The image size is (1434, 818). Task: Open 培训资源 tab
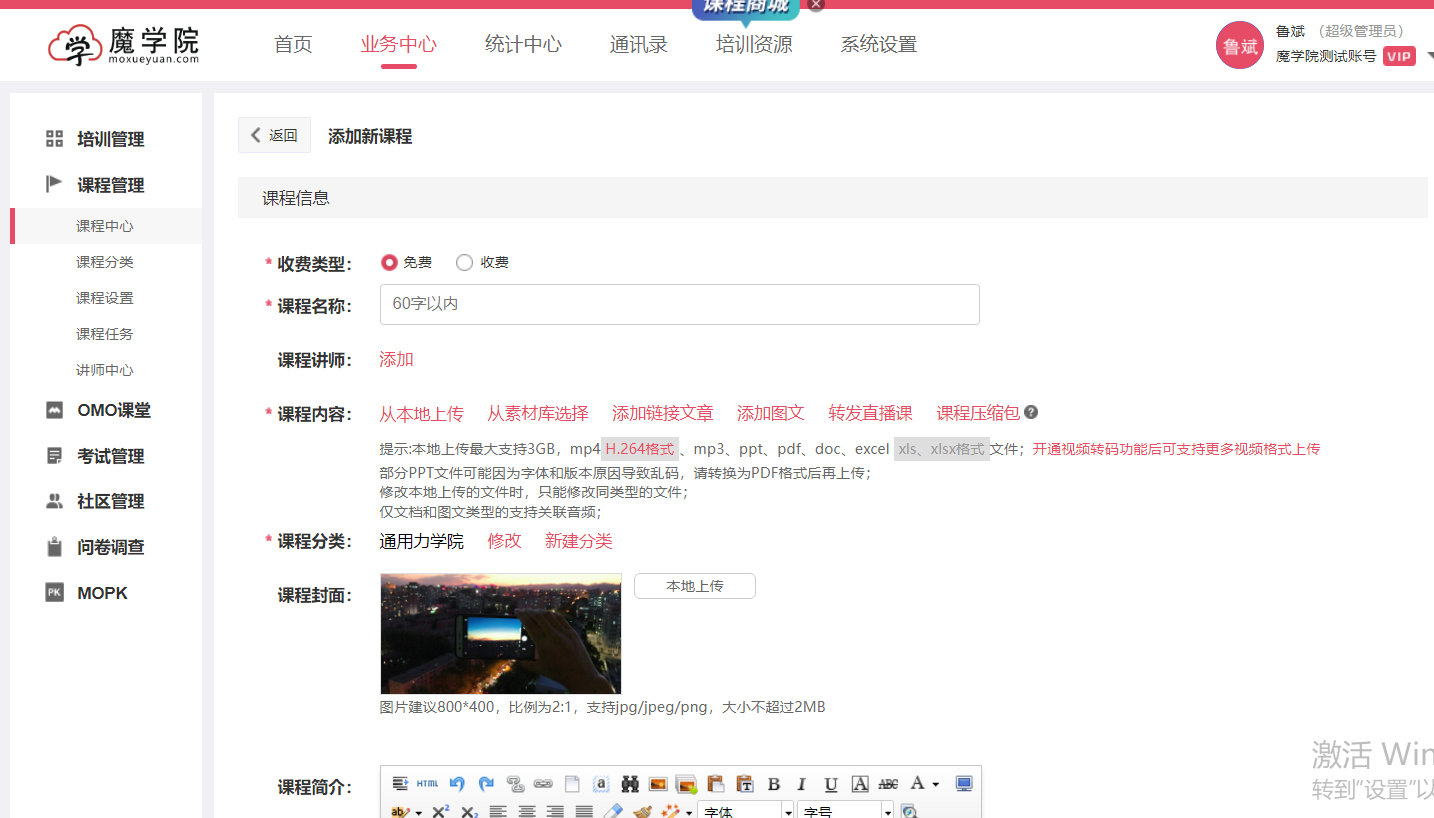pos(754,44)
